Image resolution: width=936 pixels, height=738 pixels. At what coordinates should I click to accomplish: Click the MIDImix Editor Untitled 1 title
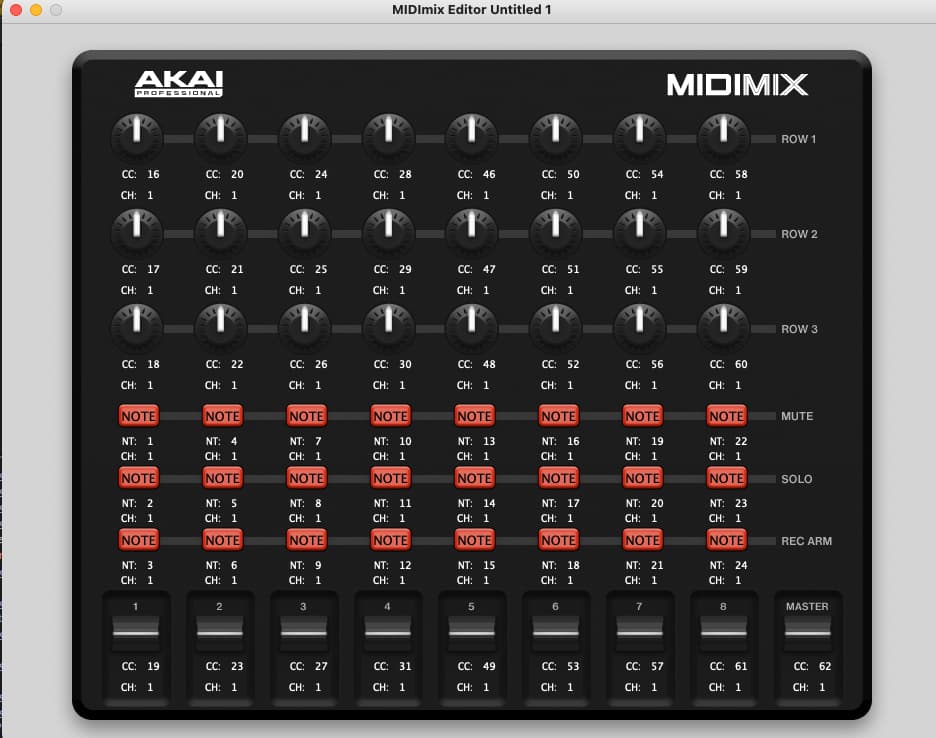click(472, 10)
